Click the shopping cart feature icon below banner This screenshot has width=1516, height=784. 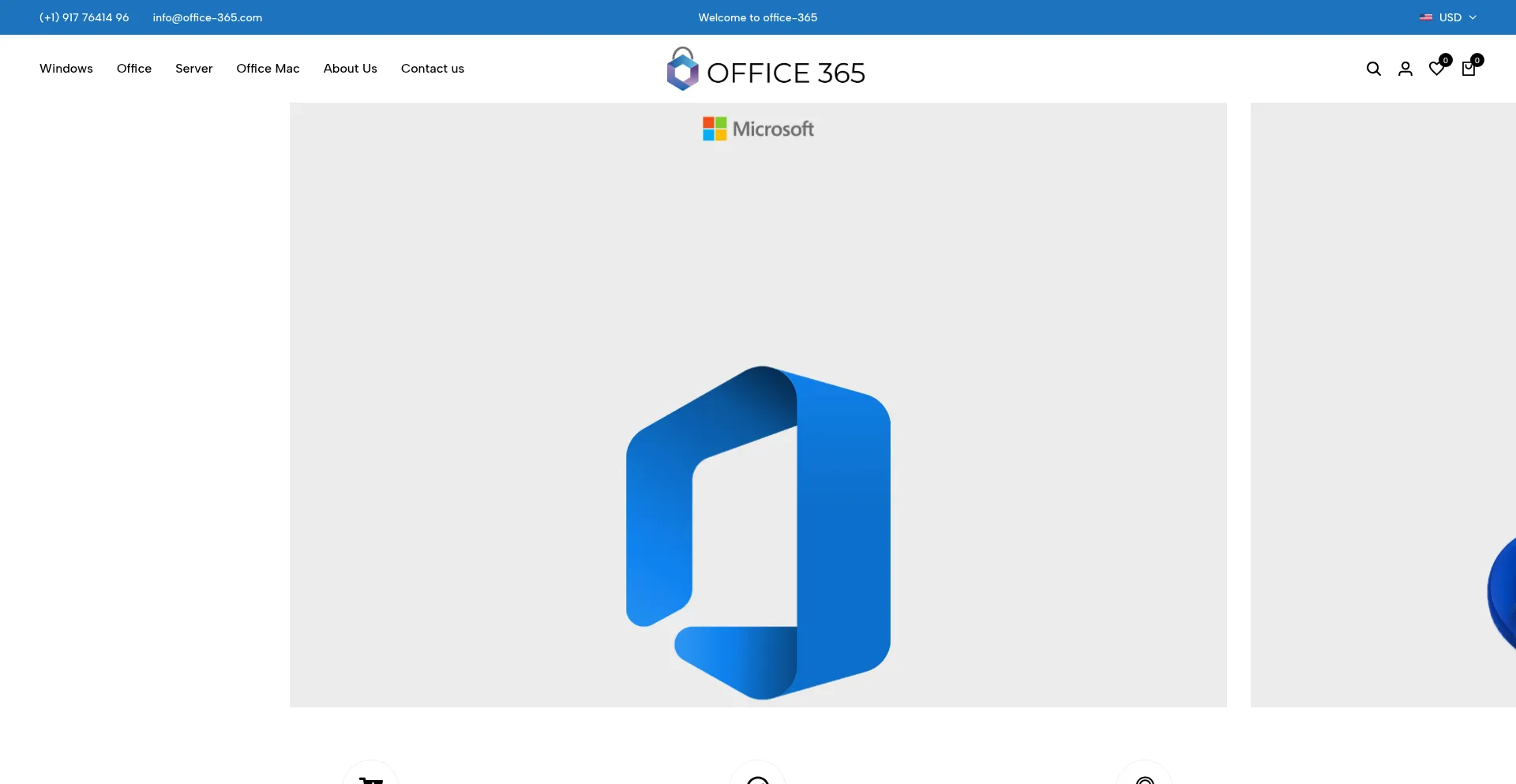click(370, 775)
